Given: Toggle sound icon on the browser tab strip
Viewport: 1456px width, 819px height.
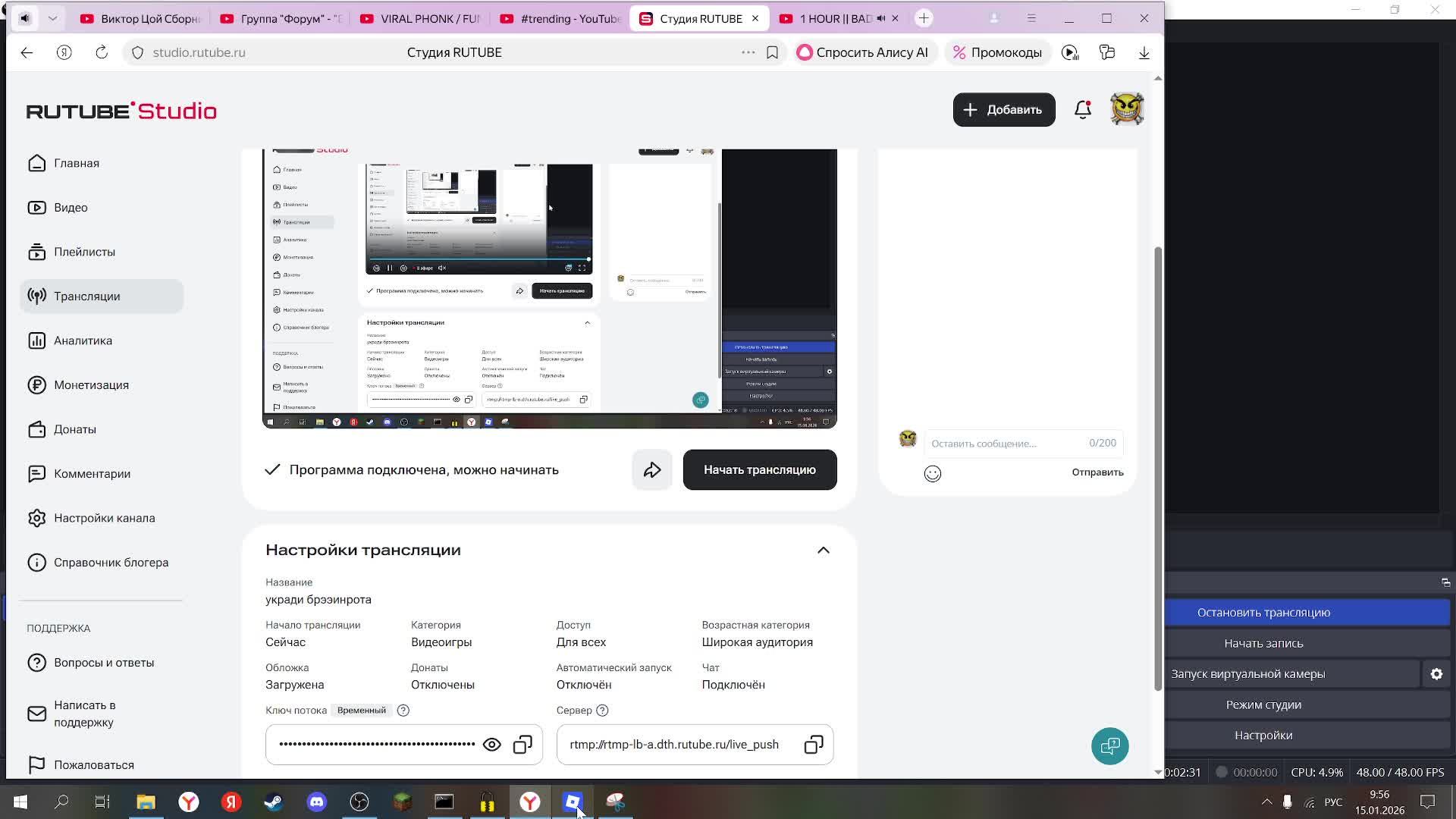Looking at the screenshot, I should click(x=25, y=18).
